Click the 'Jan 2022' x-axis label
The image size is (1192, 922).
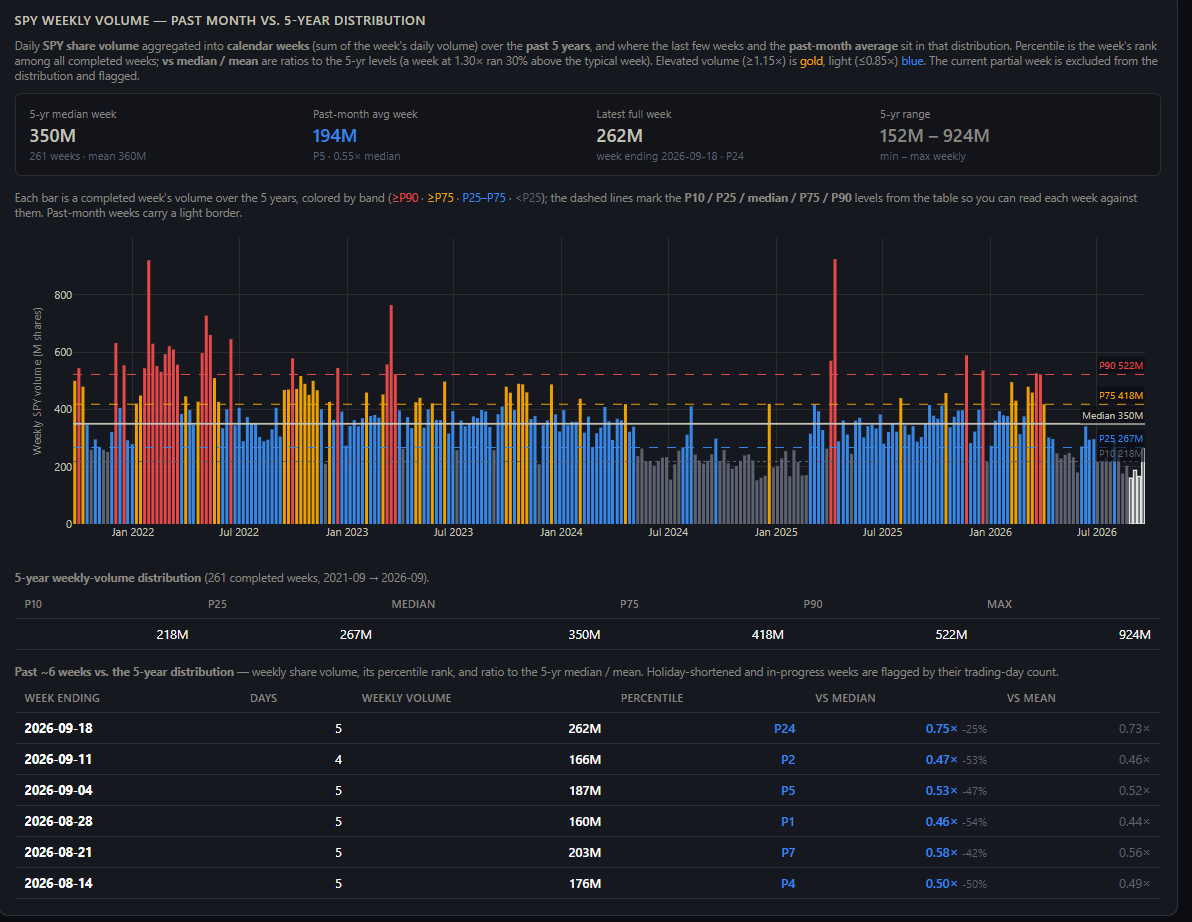(x=132, y=532)
